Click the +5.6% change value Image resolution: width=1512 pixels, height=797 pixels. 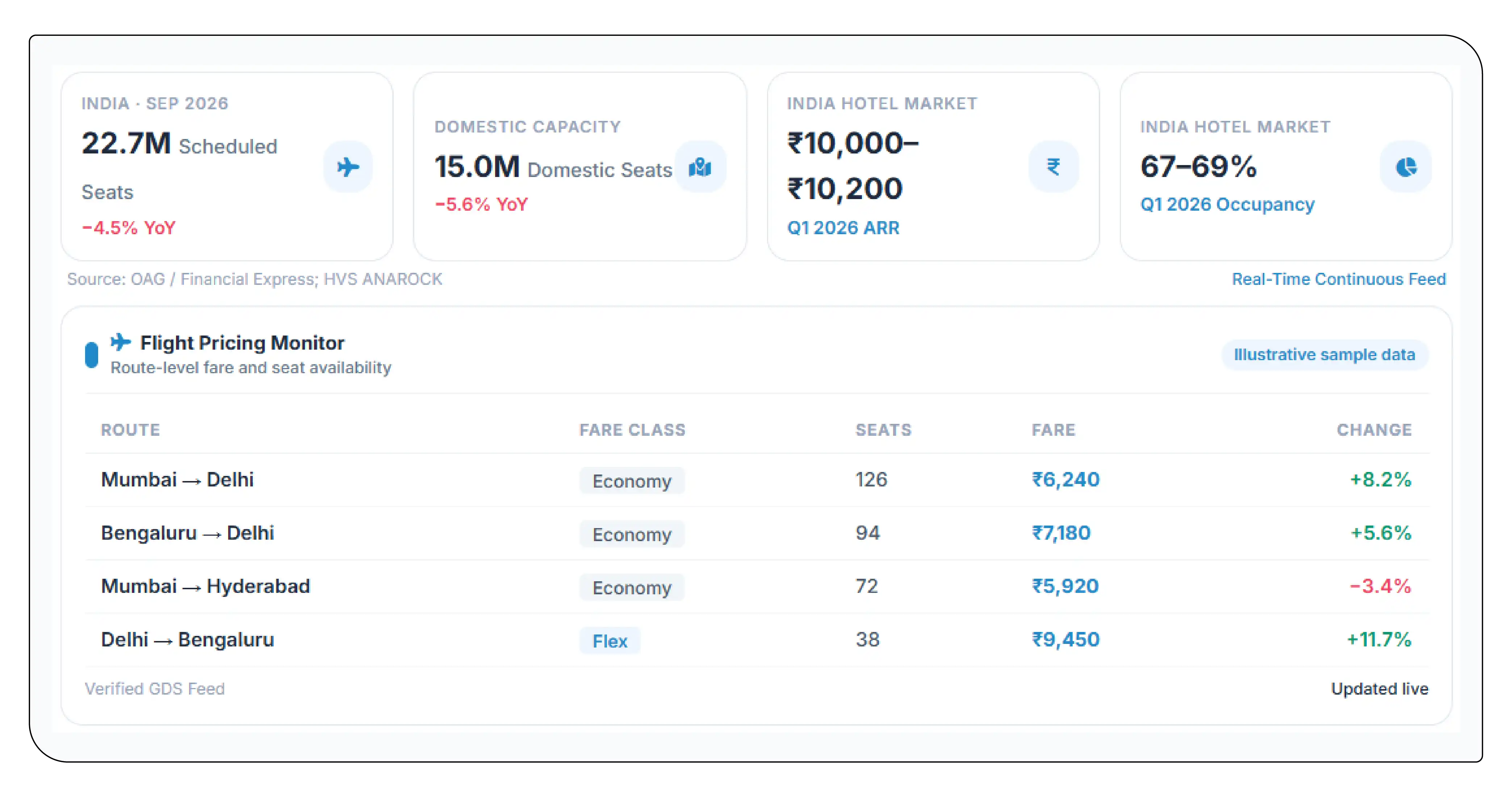[x=1381, y=533]
